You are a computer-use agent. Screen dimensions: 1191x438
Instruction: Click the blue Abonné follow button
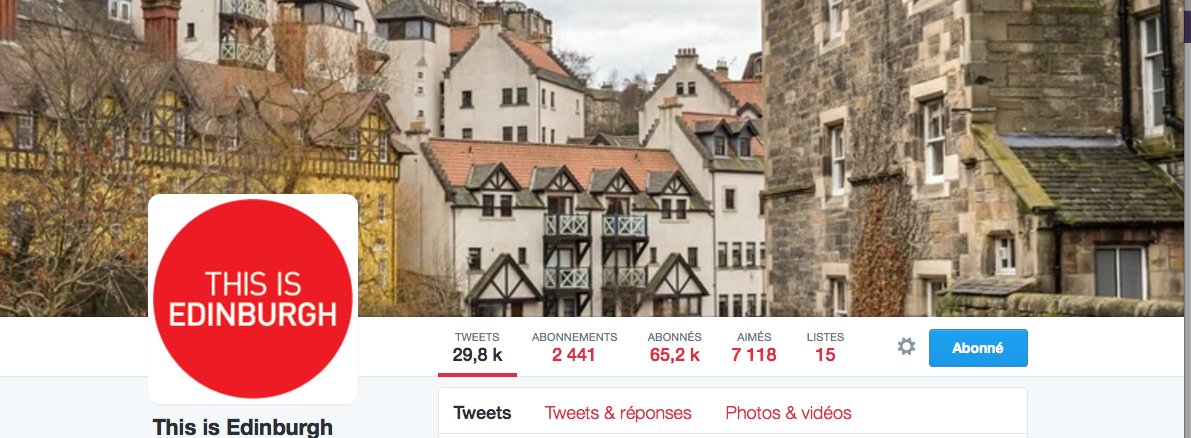click(978, 348)
